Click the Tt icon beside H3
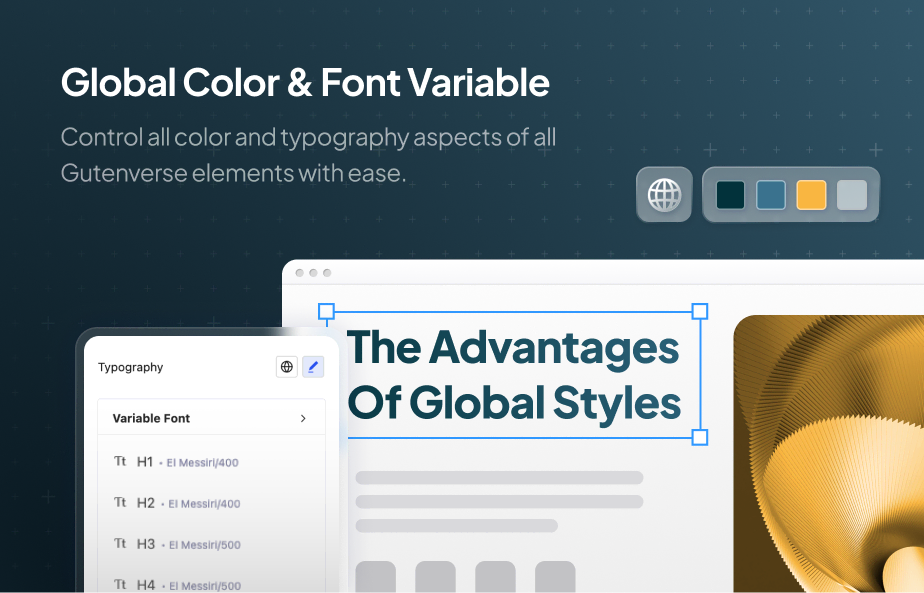The height and width of the screenshot is (593, 924). (x=120, y=544)
